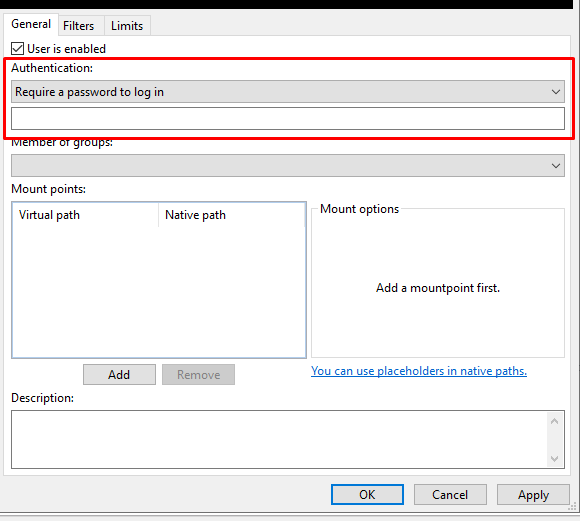This screenshot has height=521, width=580.
Task: Click the password input field
Action: coord(288,118)
